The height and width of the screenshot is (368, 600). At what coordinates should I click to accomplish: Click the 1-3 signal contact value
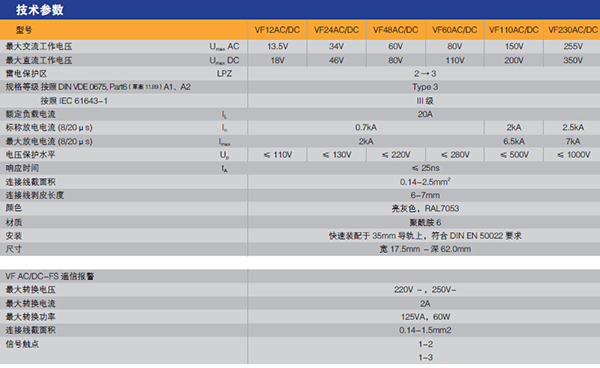click(x=425, y=357)
